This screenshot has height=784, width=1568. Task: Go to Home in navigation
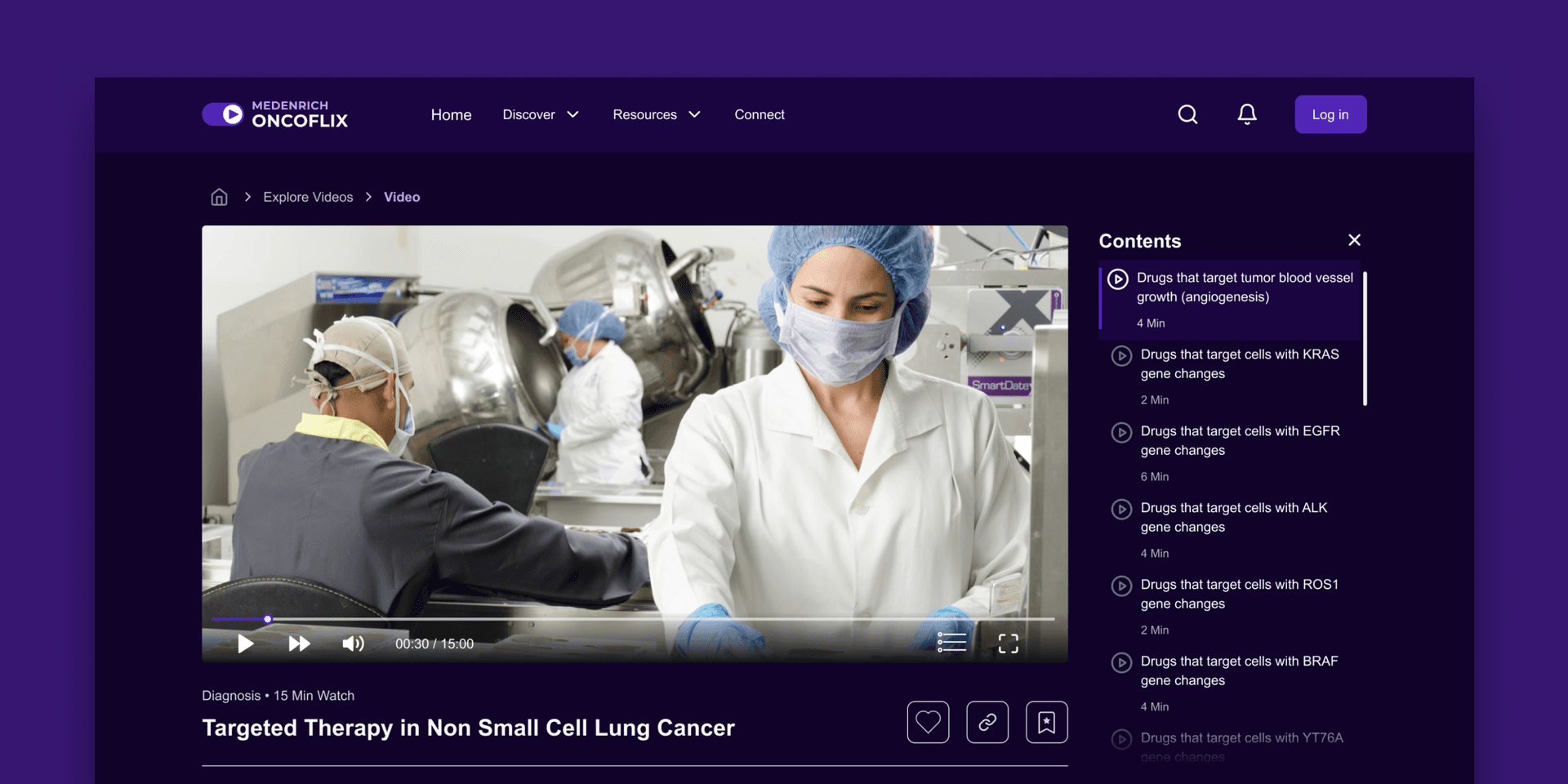pyautogui.click(x=451, y=115)
